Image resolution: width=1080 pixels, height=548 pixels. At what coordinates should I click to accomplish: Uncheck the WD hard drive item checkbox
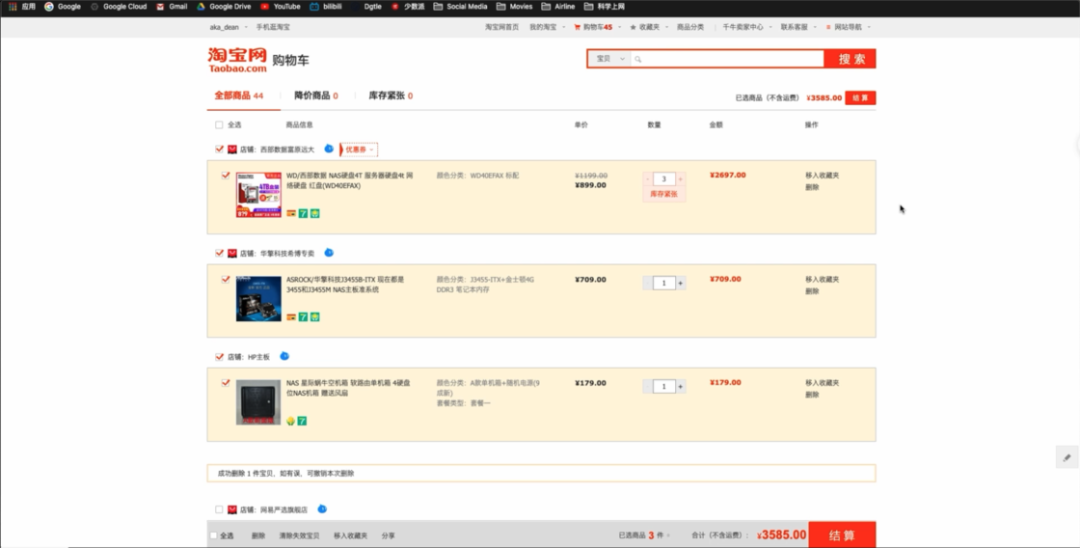[225, 176]
